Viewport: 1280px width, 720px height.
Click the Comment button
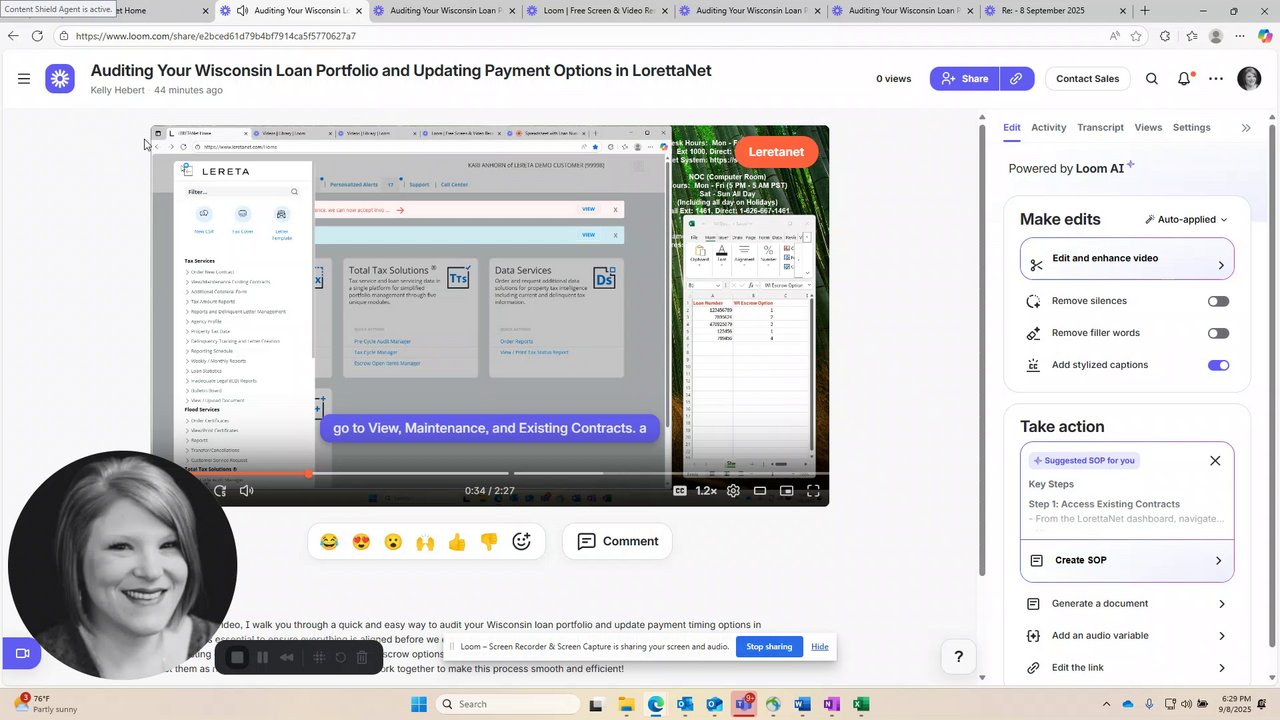[617, 542]
